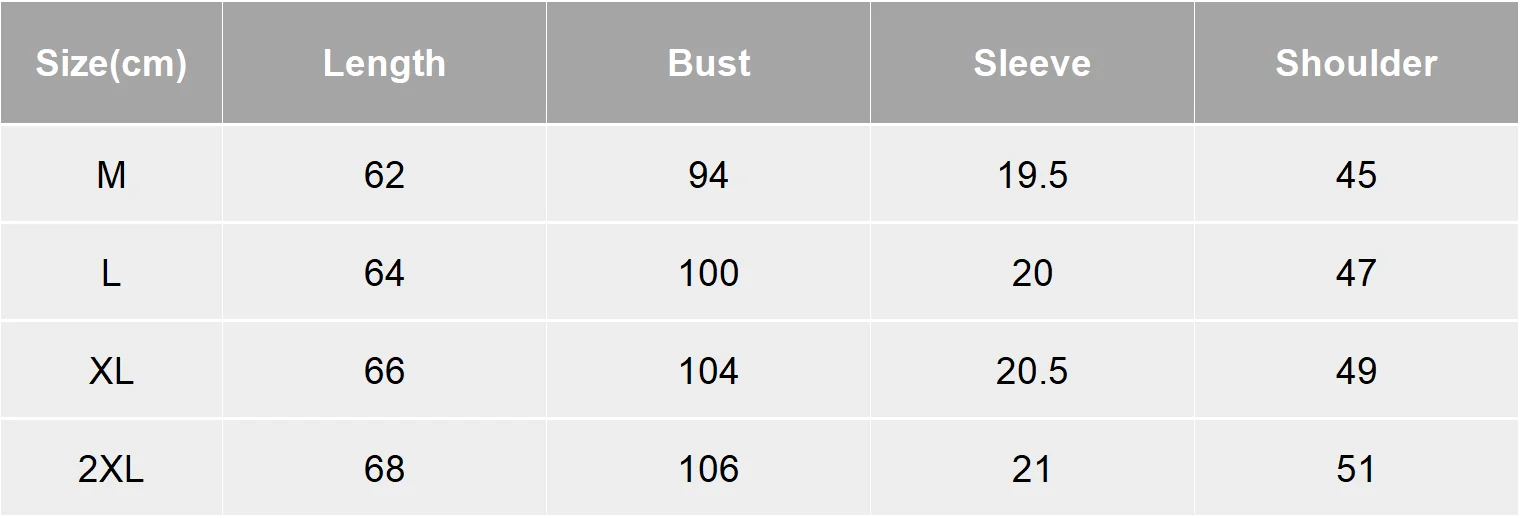The image size is (1520, 518).
Task: Select the shoulder value 45
Action: [x=1356, y=175]
